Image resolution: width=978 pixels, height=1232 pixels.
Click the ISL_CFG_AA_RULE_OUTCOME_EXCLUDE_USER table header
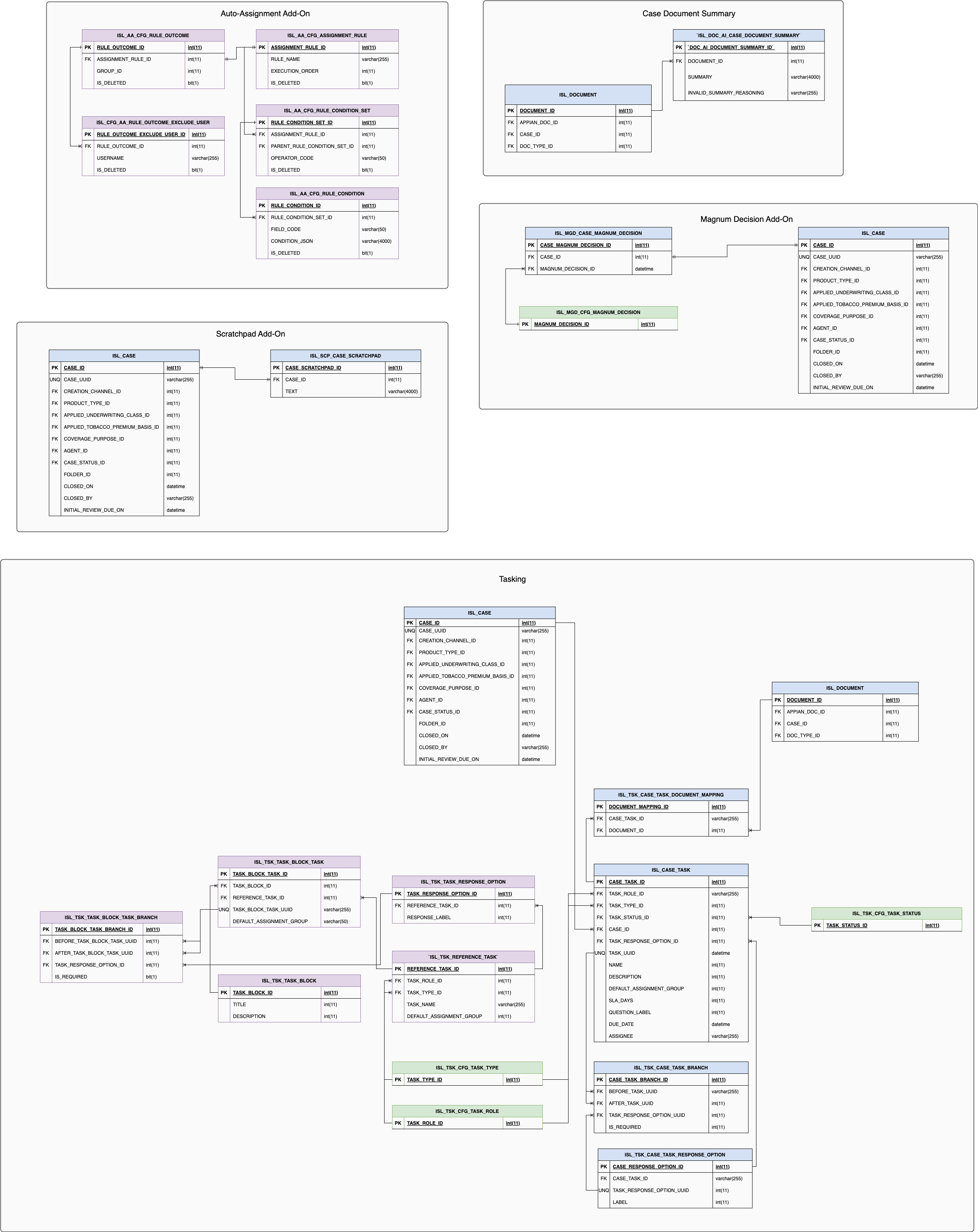[153, 122]
